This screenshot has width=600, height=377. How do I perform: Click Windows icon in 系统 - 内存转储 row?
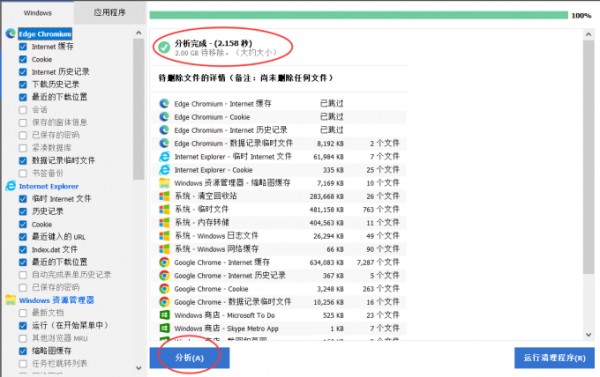[x=164, y=222]
